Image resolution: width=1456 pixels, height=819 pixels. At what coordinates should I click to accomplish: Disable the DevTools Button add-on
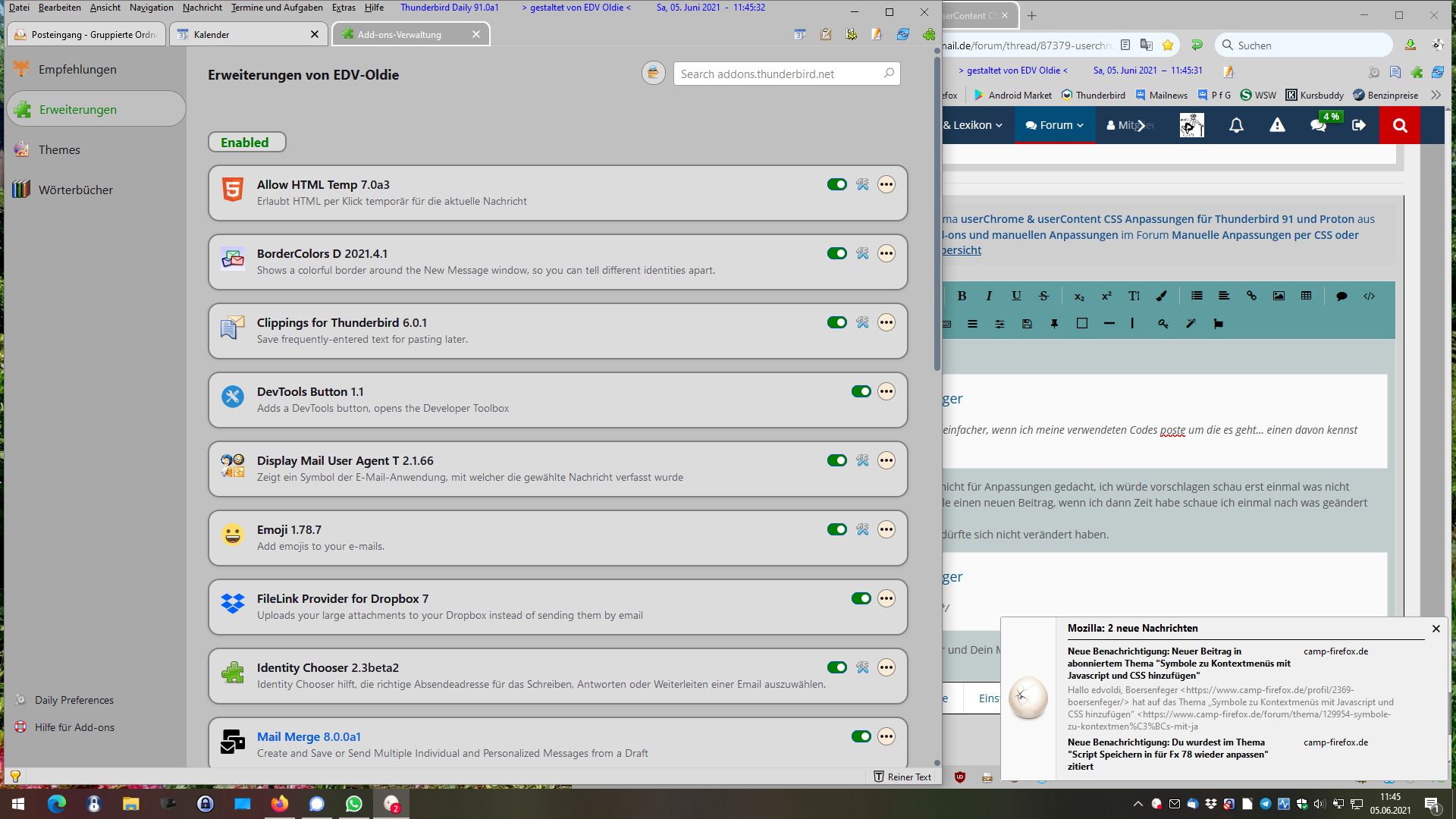click(x=861, y=391)
